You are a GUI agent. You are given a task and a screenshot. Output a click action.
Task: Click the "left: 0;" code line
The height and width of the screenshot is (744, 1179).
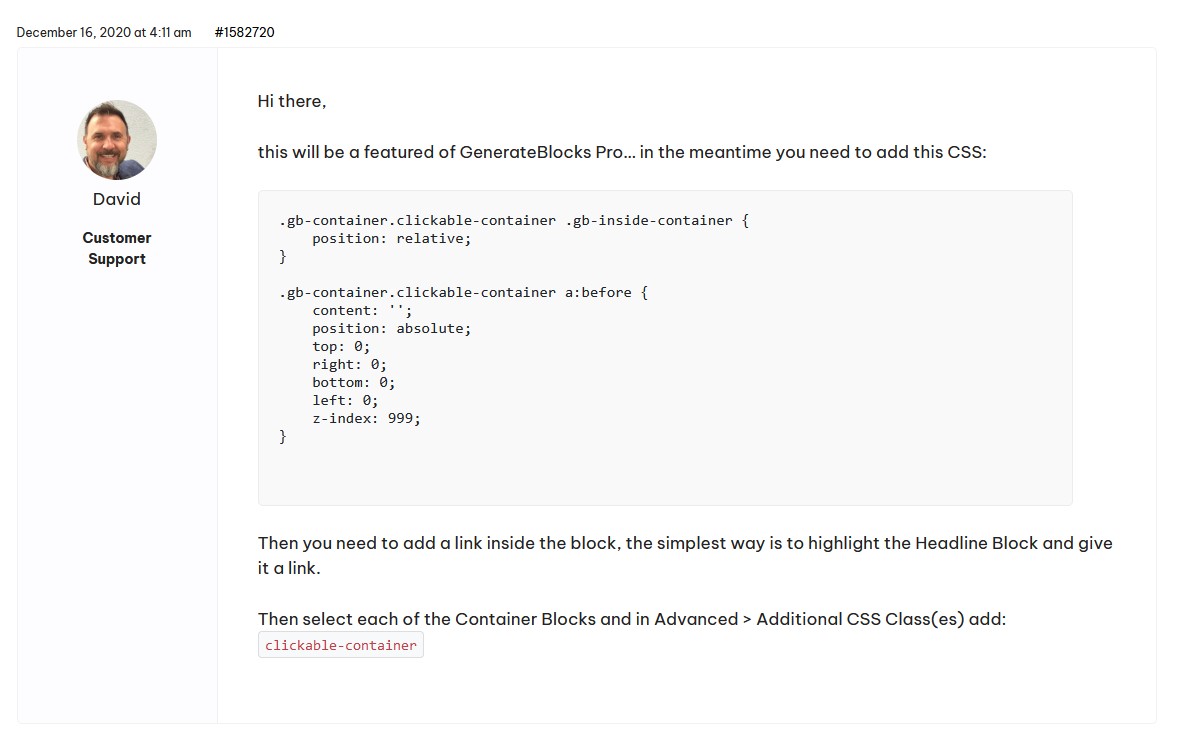345,400
